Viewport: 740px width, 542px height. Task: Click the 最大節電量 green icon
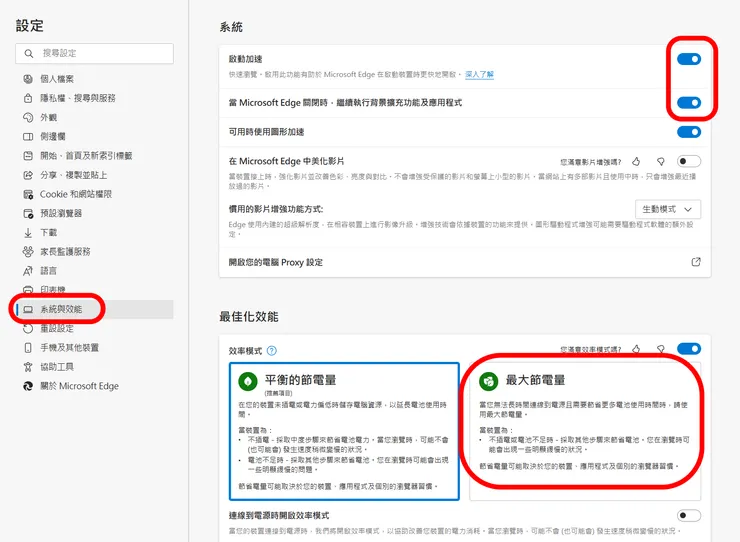(x=489, y=381)
